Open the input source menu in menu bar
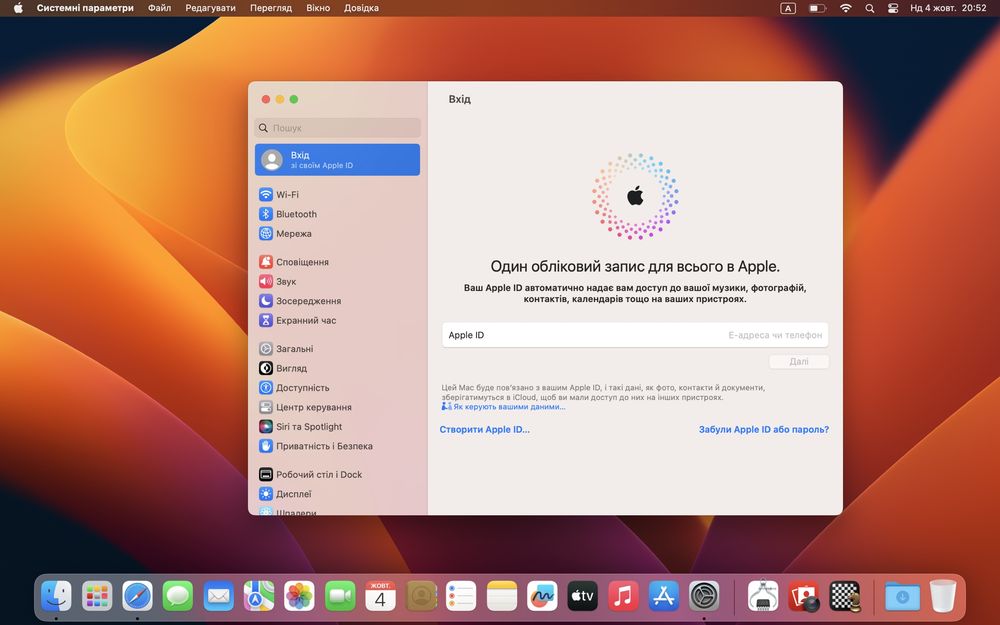1000x625 pixels. tap(788, 8)
